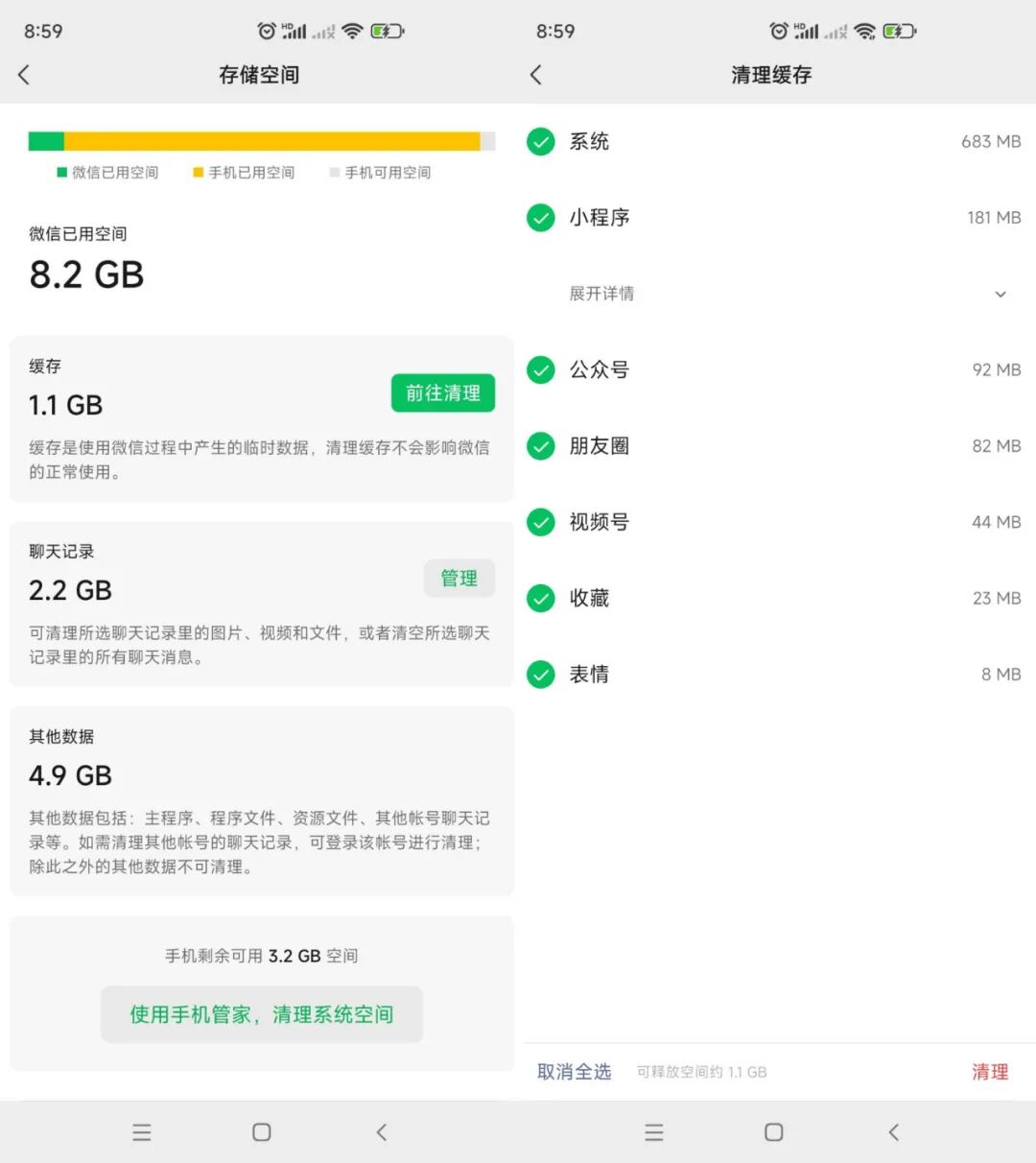Uncheck the 视频号 cache item
This screenshot has width=1036, height=1163.
pos(541,522)
